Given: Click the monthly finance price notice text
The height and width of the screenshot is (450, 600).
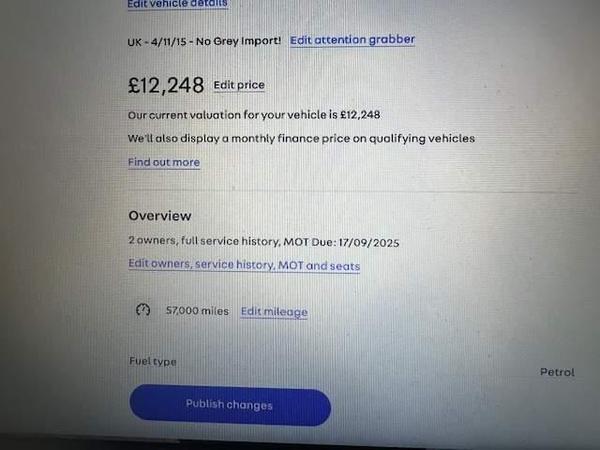Looking at the screenshot, I should 301,139.
